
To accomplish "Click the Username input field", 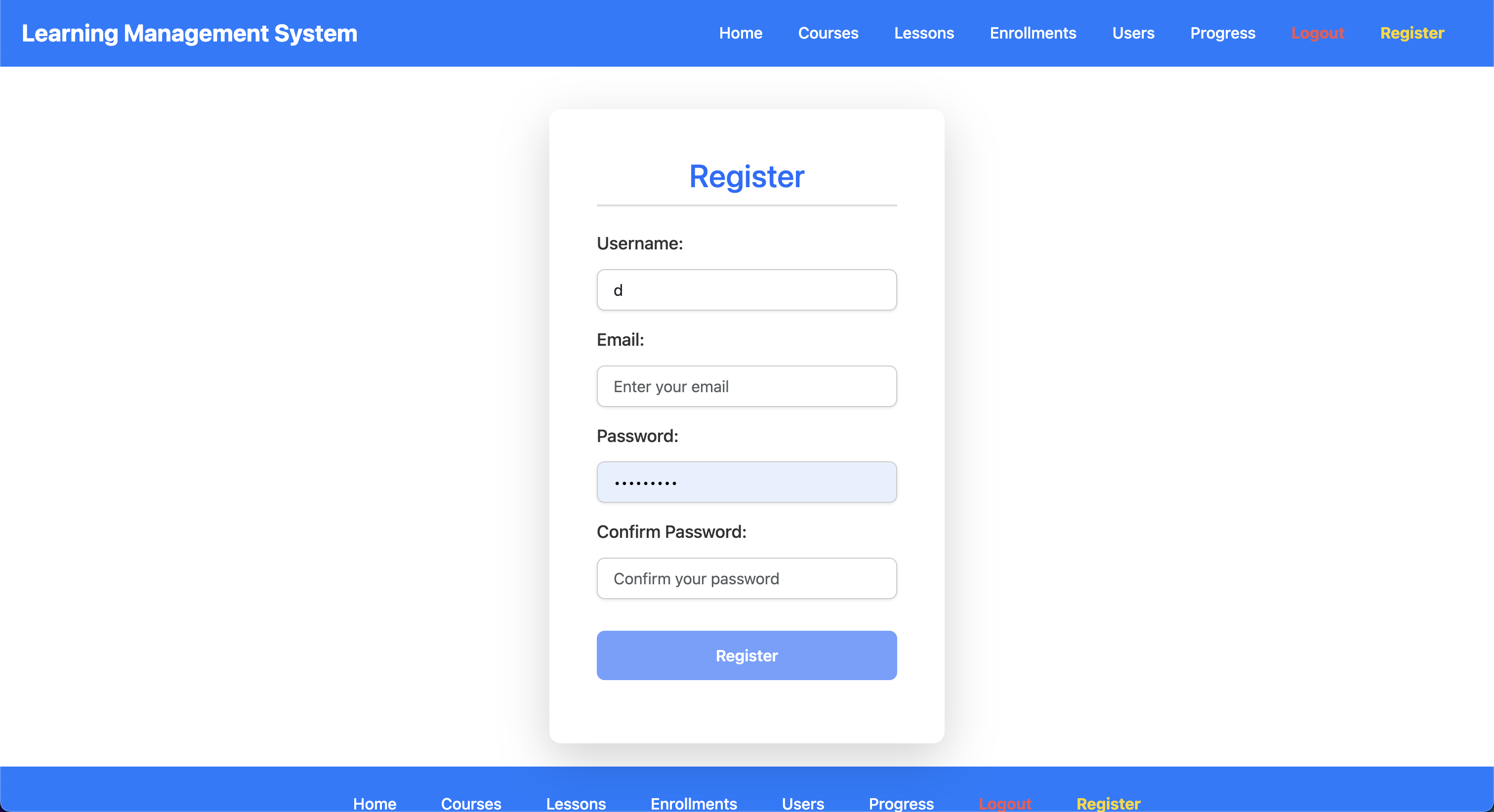I will [747, 289].
